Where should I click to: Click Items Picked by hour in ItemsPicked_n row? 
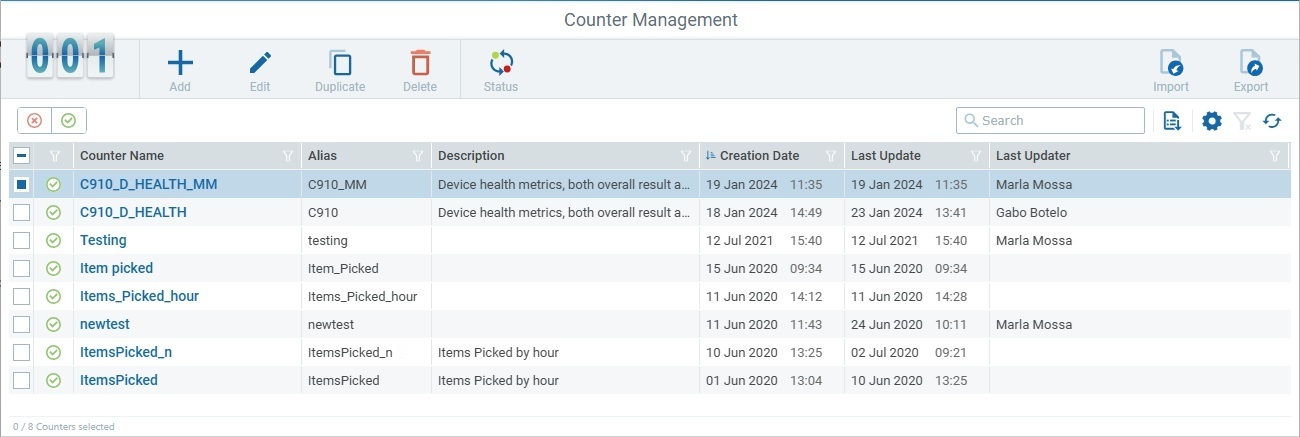[x=498, y=352]
